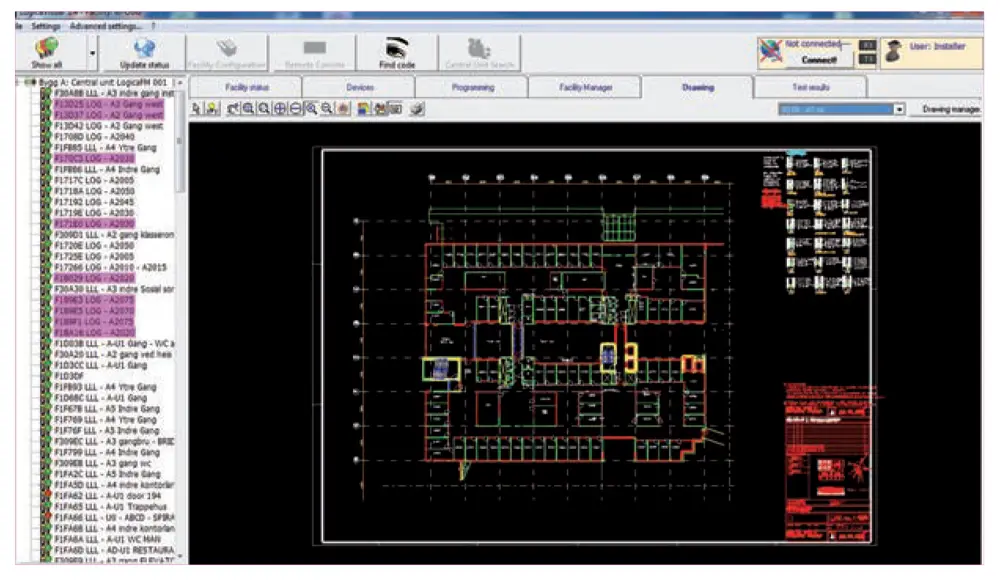Click the Drawing manager button
Screen dimensions: 1000x580
950,108
